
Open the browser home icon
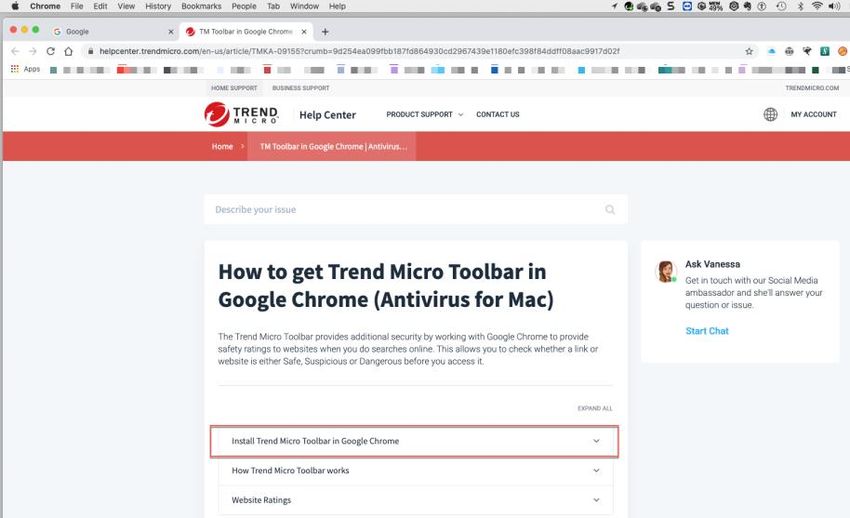[x=68, y=51]
